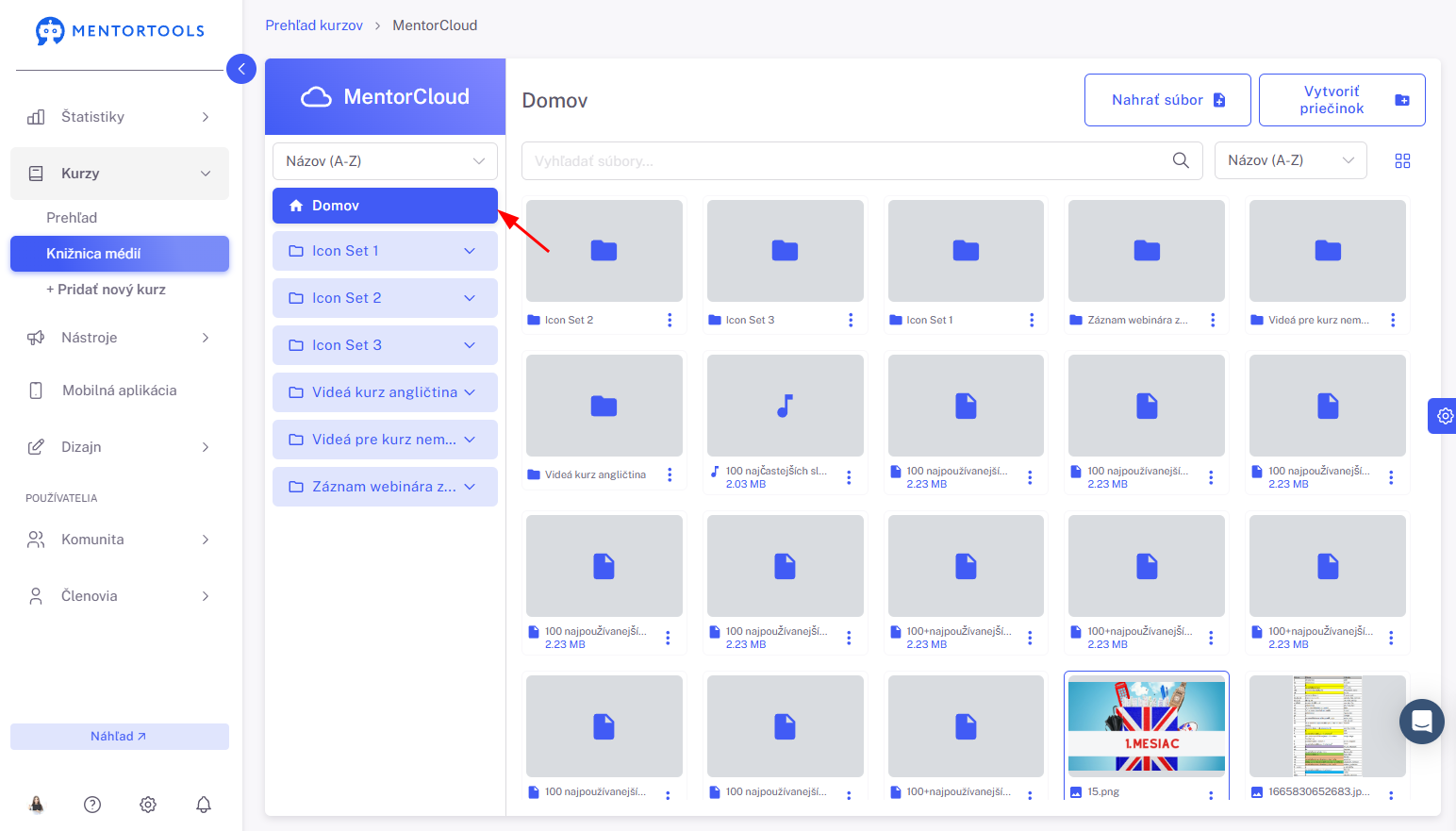Open the chat bubble widget
Image resolution: width=1456 pixels, height=831 pixels.
pos(1422,722)
